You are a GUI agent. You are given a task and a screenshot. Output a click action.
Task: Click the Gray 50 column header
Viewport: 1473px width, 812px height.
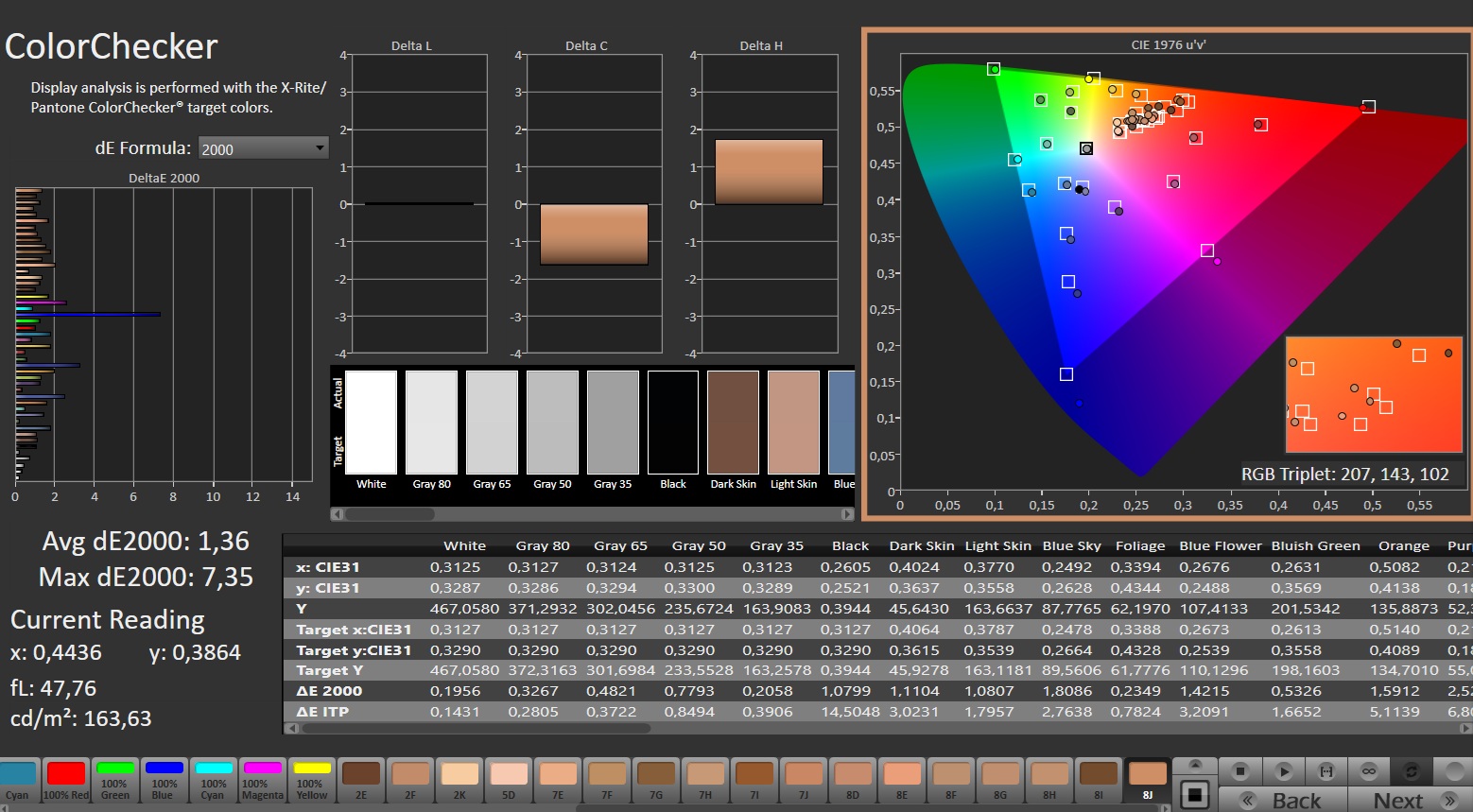698,545
